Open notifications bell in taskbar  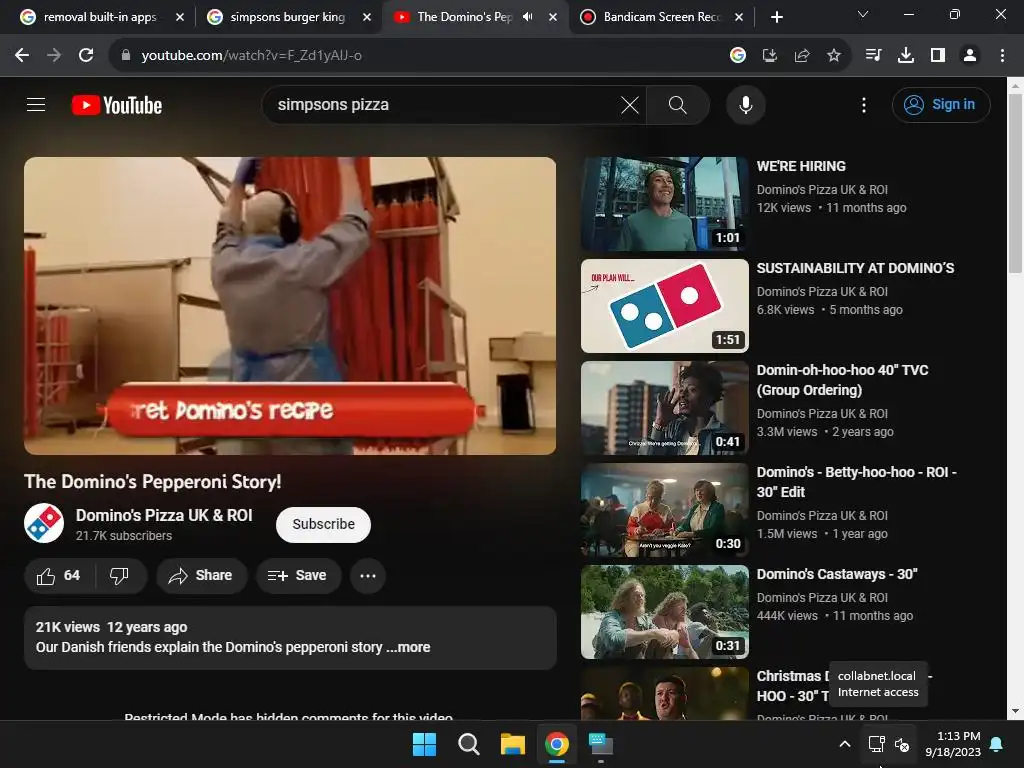click(x=997, y=744)
